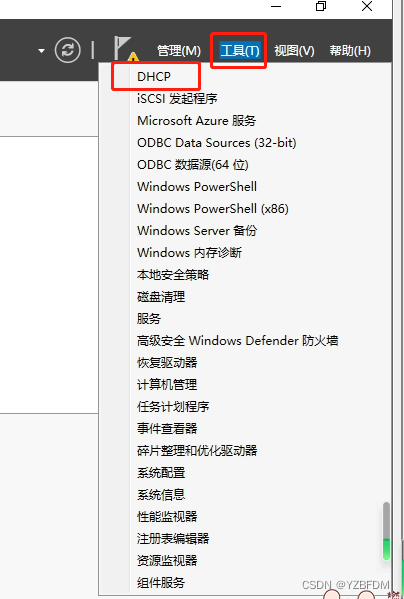The width and height of the screenshot is (404, 599).
Task: Launch iSCSI 发起程序
Action: [177, 99]
